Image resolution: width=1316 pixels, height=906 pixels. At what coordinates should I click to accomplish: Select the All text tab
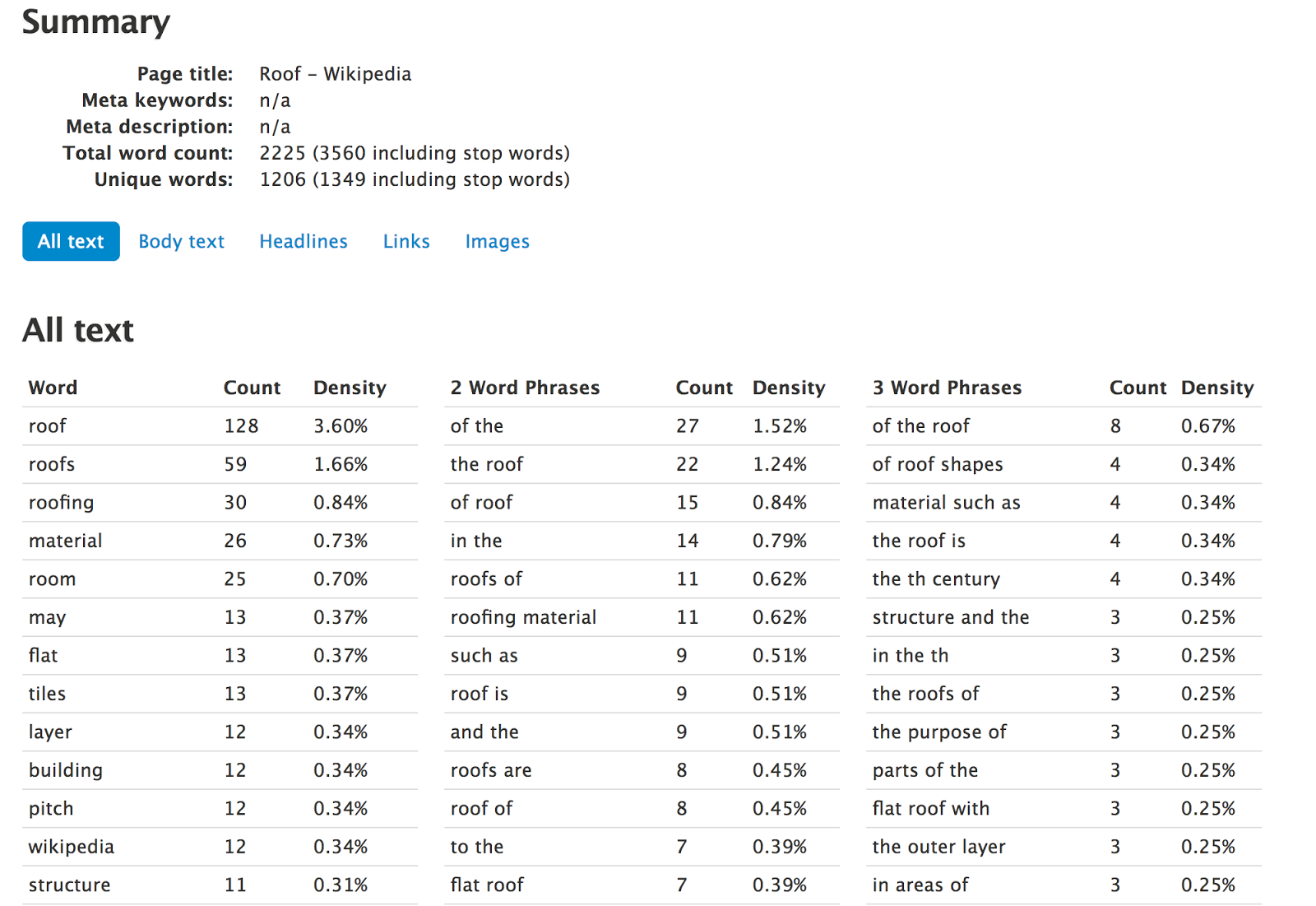coord(71,241)
